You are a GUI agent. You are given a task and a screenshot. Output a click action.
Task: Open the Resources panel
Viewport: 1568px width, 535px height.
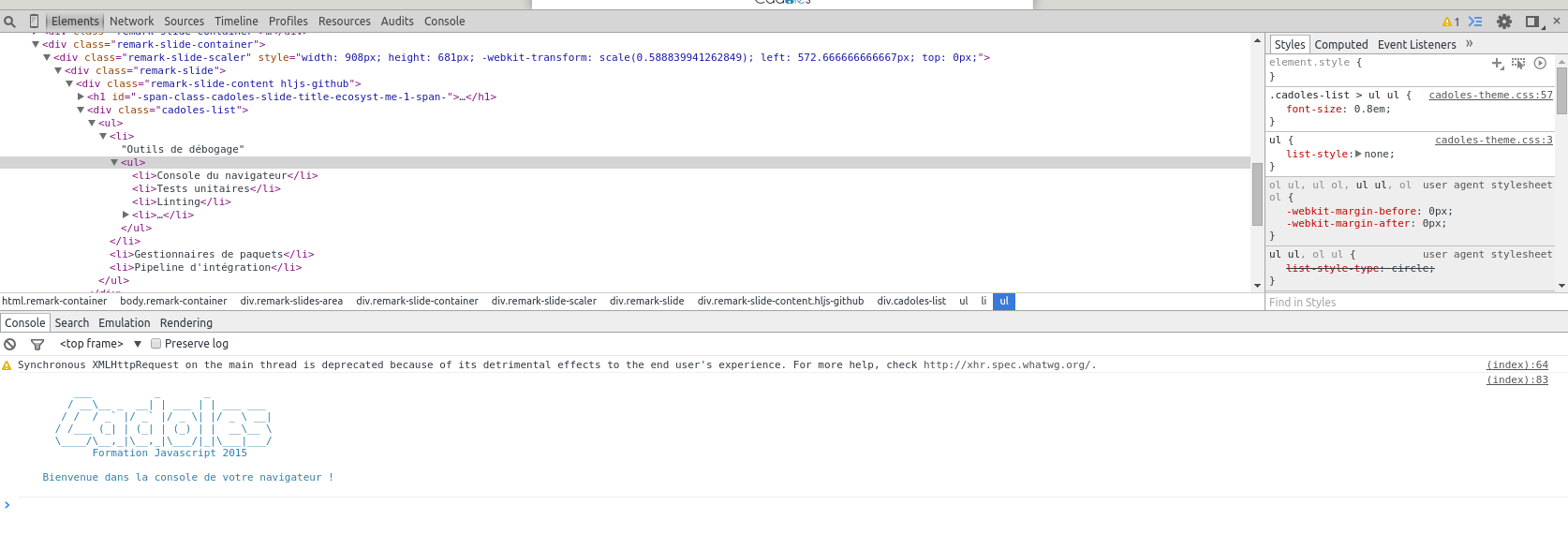(344, 21)
